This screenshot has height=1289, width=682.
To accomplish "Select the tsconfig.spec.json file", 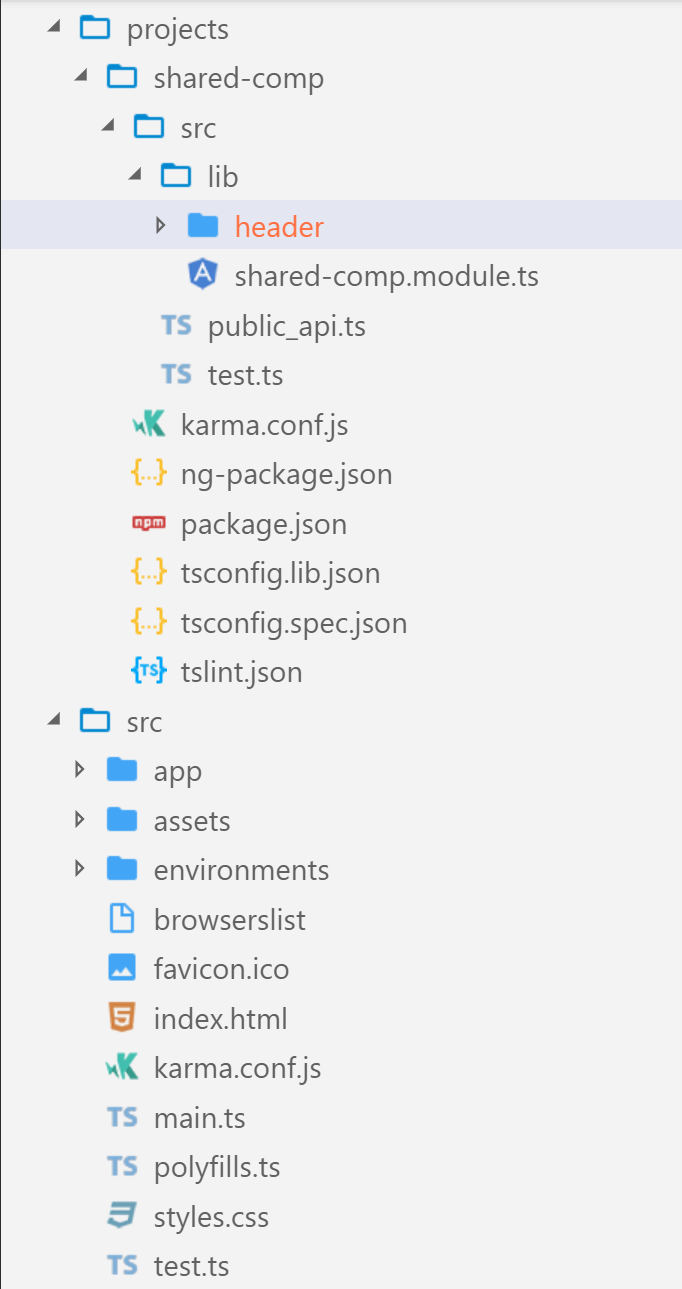I will 294,622.
